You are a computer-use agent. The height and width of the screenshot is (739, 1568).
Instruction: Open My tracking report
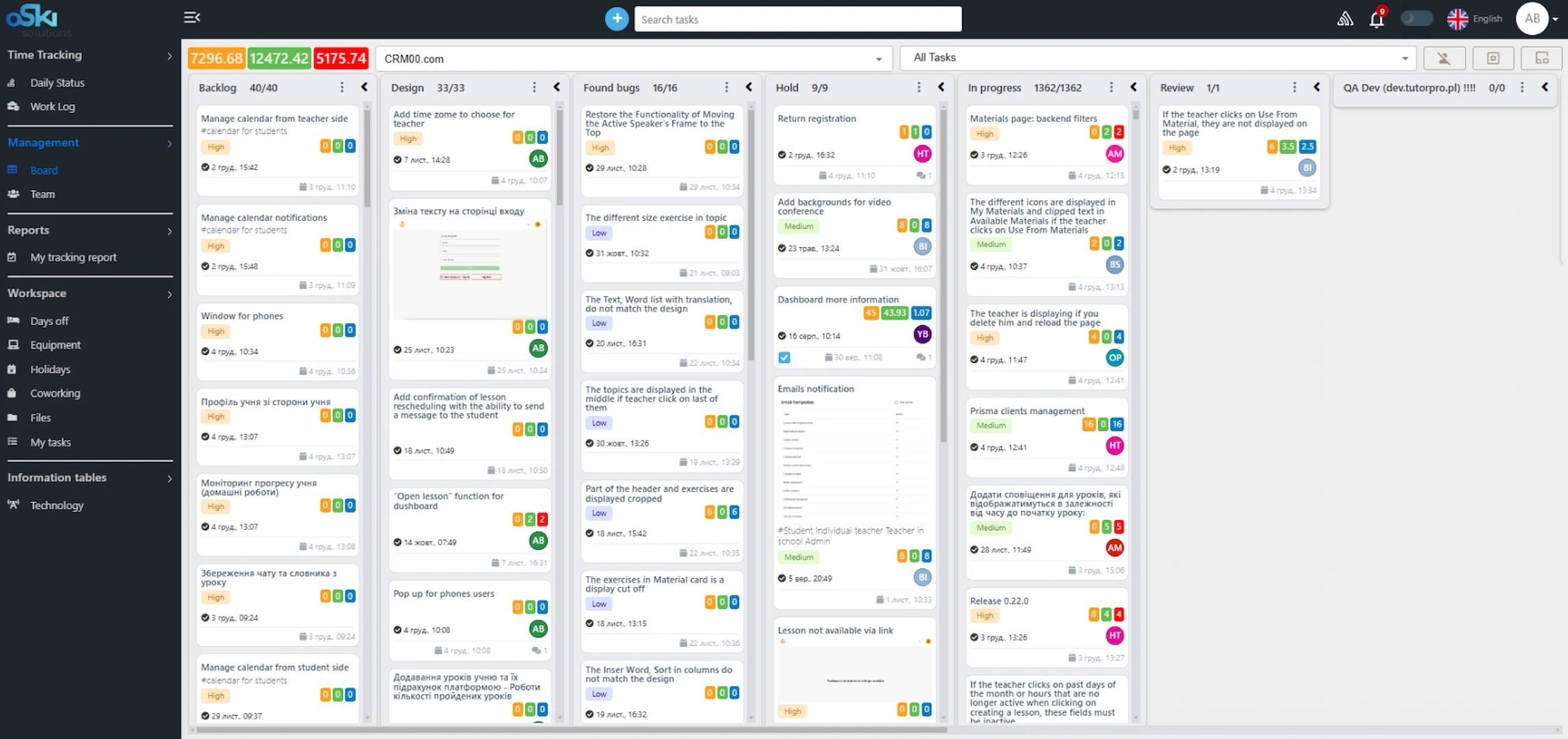click(x=73, y=257)
